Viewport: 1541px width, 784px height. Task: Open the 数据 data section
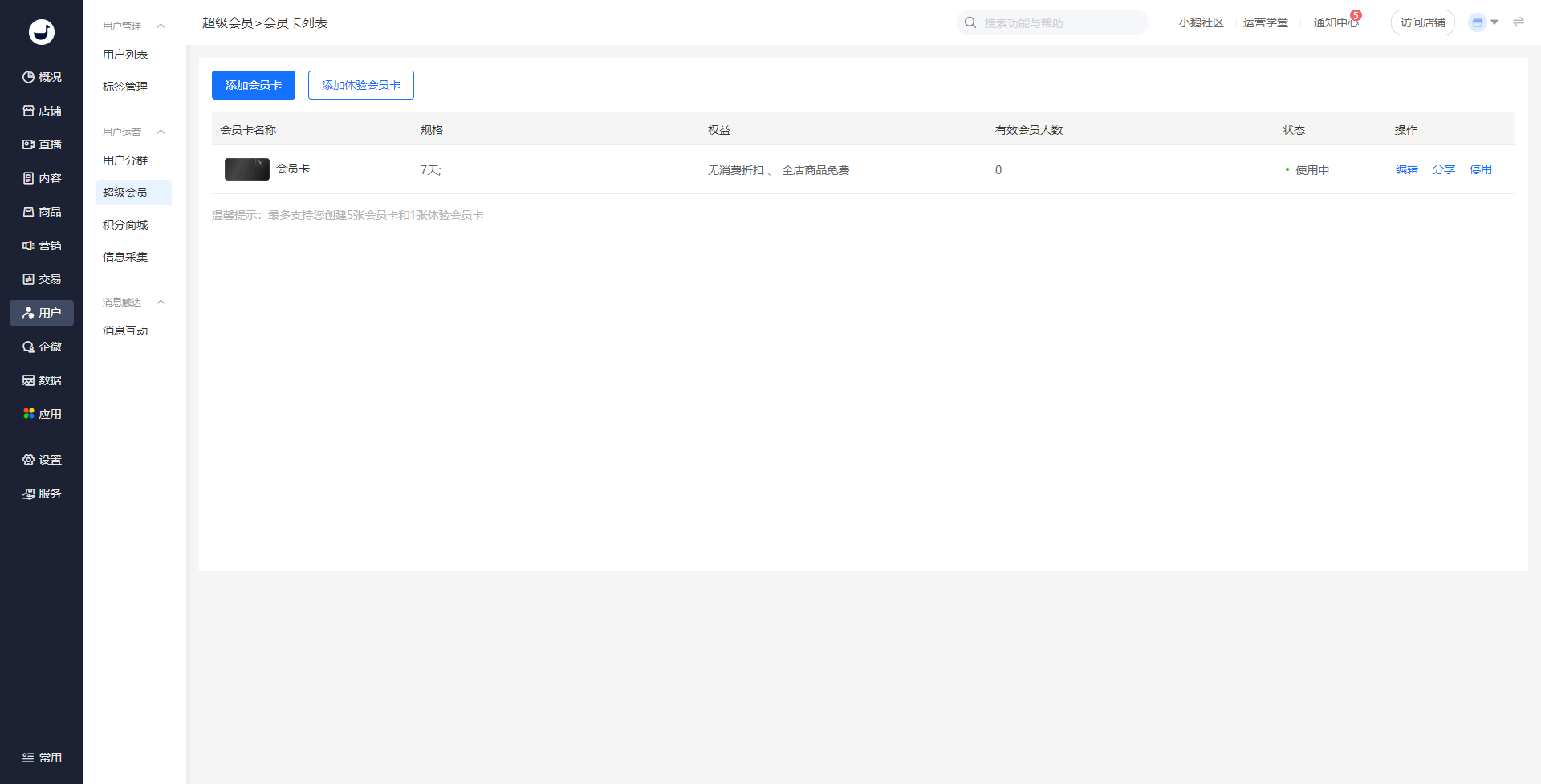coord(42,380)
